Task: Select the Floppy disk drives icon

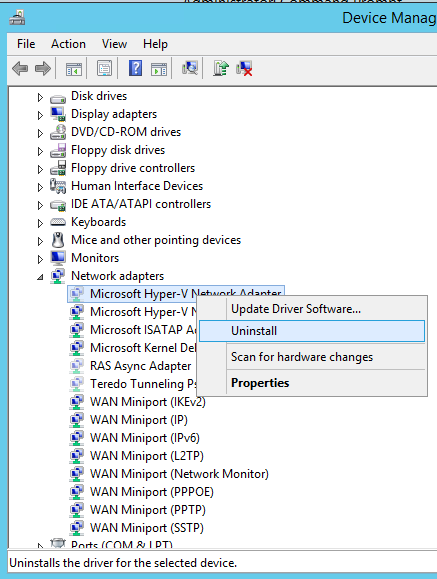Action: click(x=58, y=150)
